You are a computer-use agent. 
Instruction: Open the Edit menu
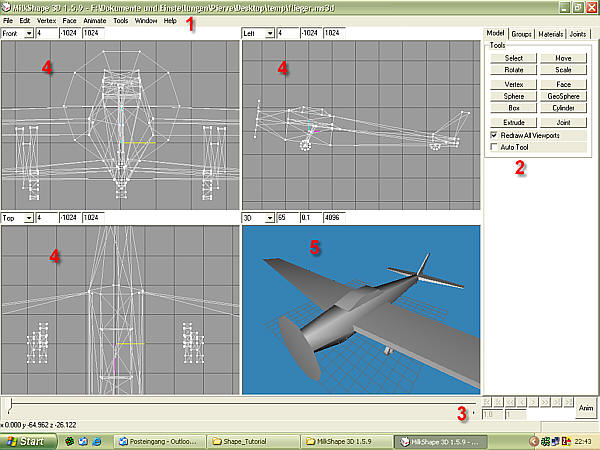point(24,21)
